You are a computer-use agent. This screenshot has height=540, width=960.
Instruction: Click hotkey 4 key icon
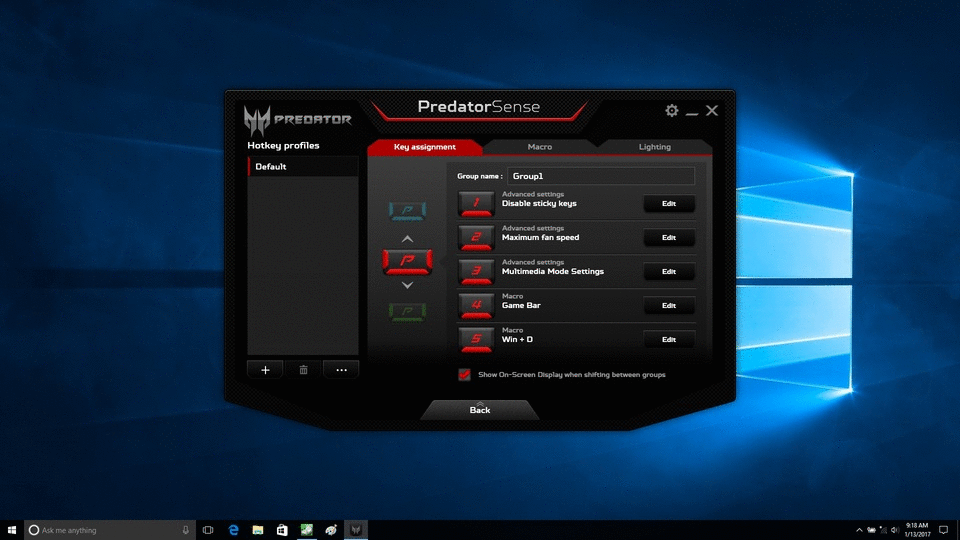point(476,306)
